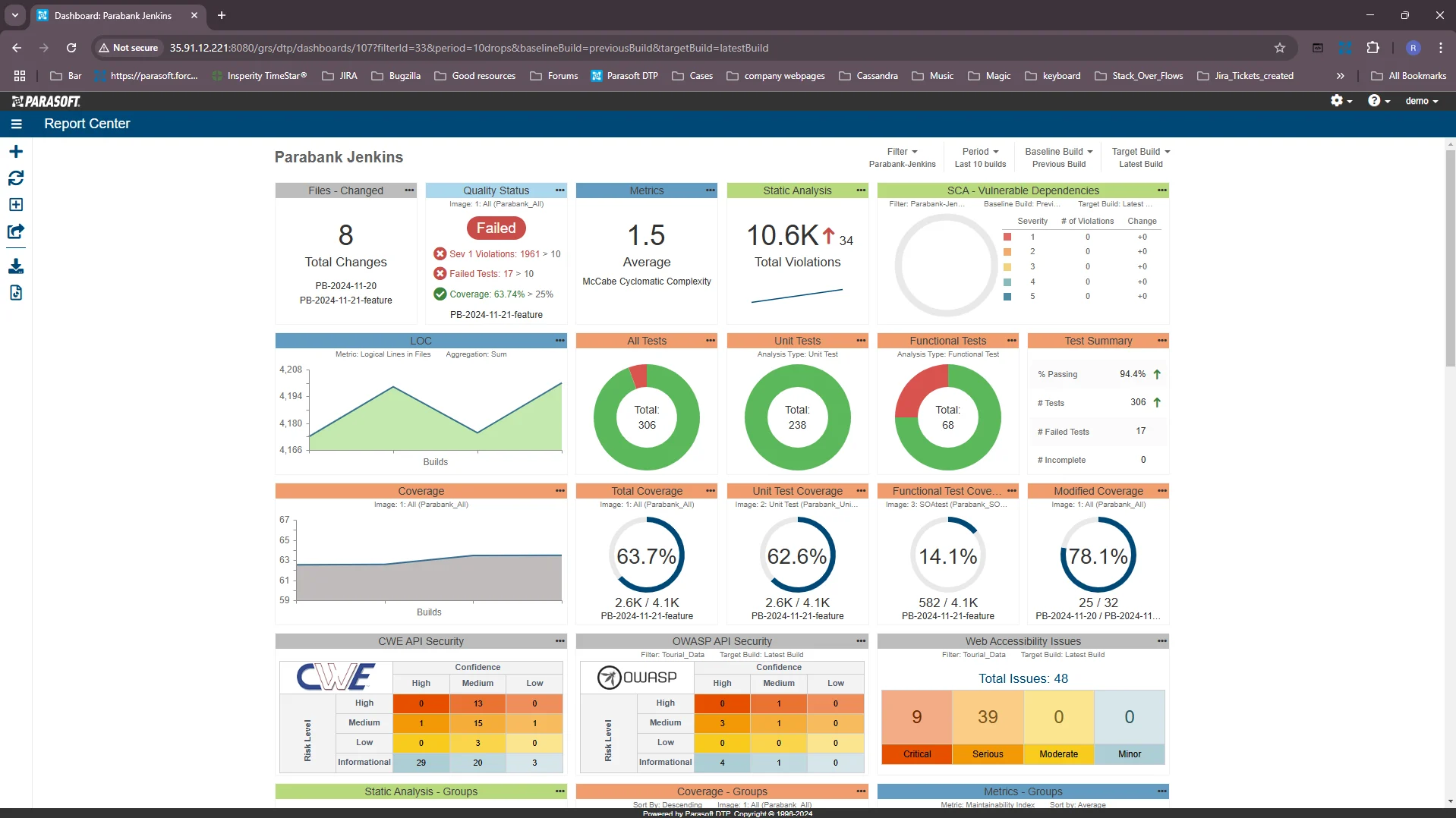Open the All Bookmarks folder

(x=1409, y=76)
